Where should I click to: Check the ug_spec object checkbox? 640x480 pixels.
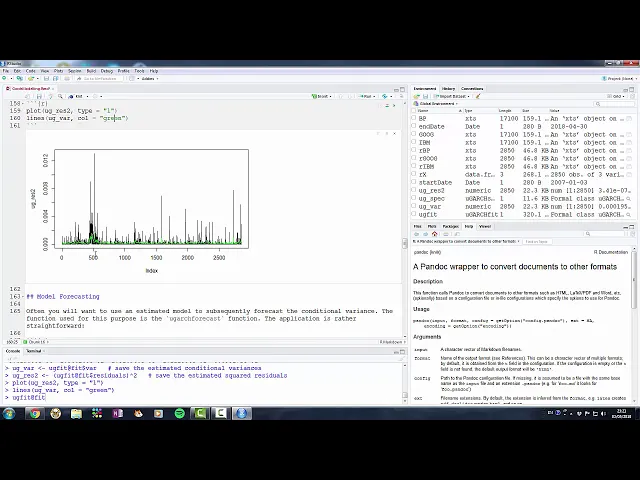point(413,198)
